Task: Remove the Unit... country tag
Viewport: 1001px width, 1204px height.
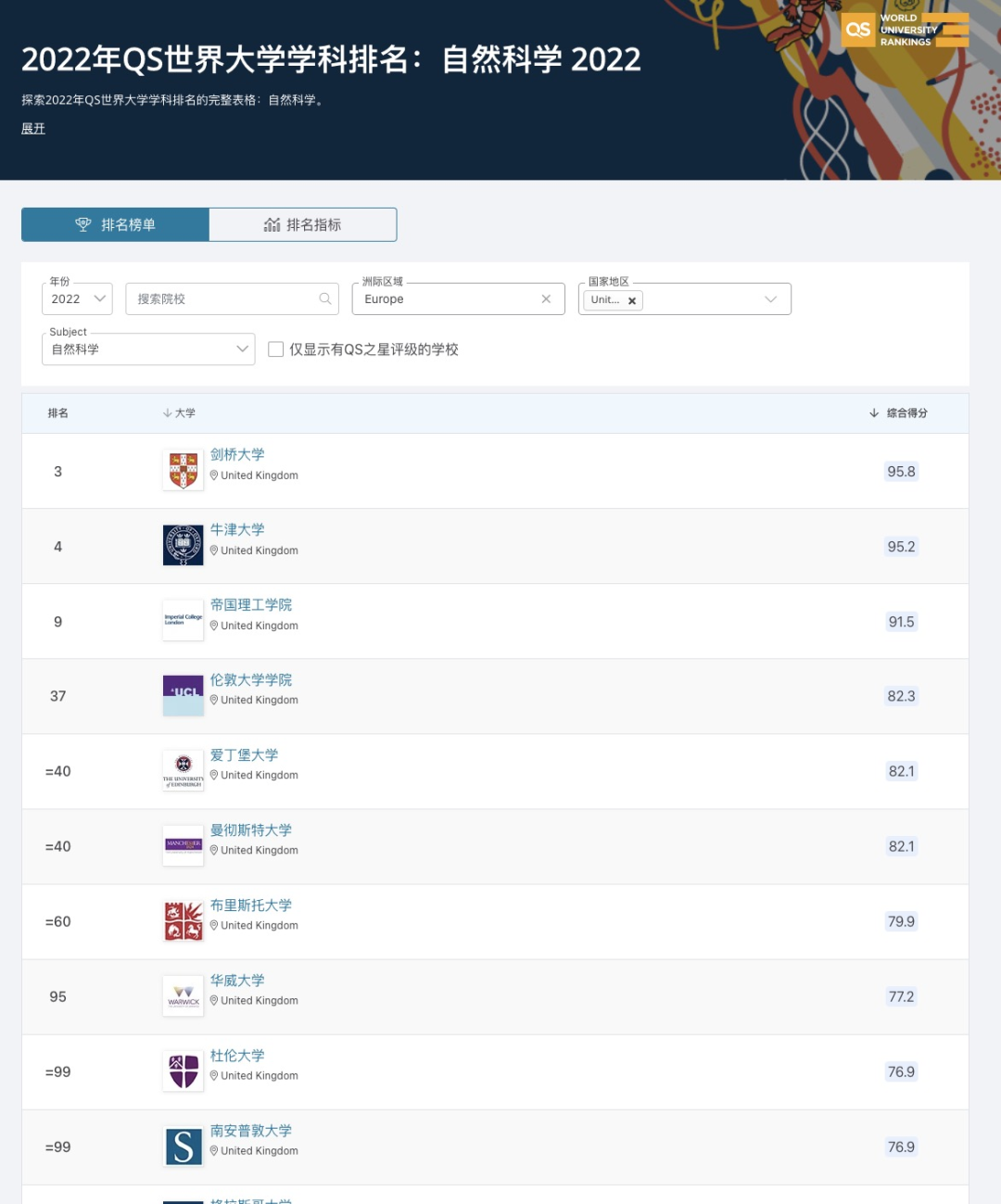Action: (x=632, y=300)
